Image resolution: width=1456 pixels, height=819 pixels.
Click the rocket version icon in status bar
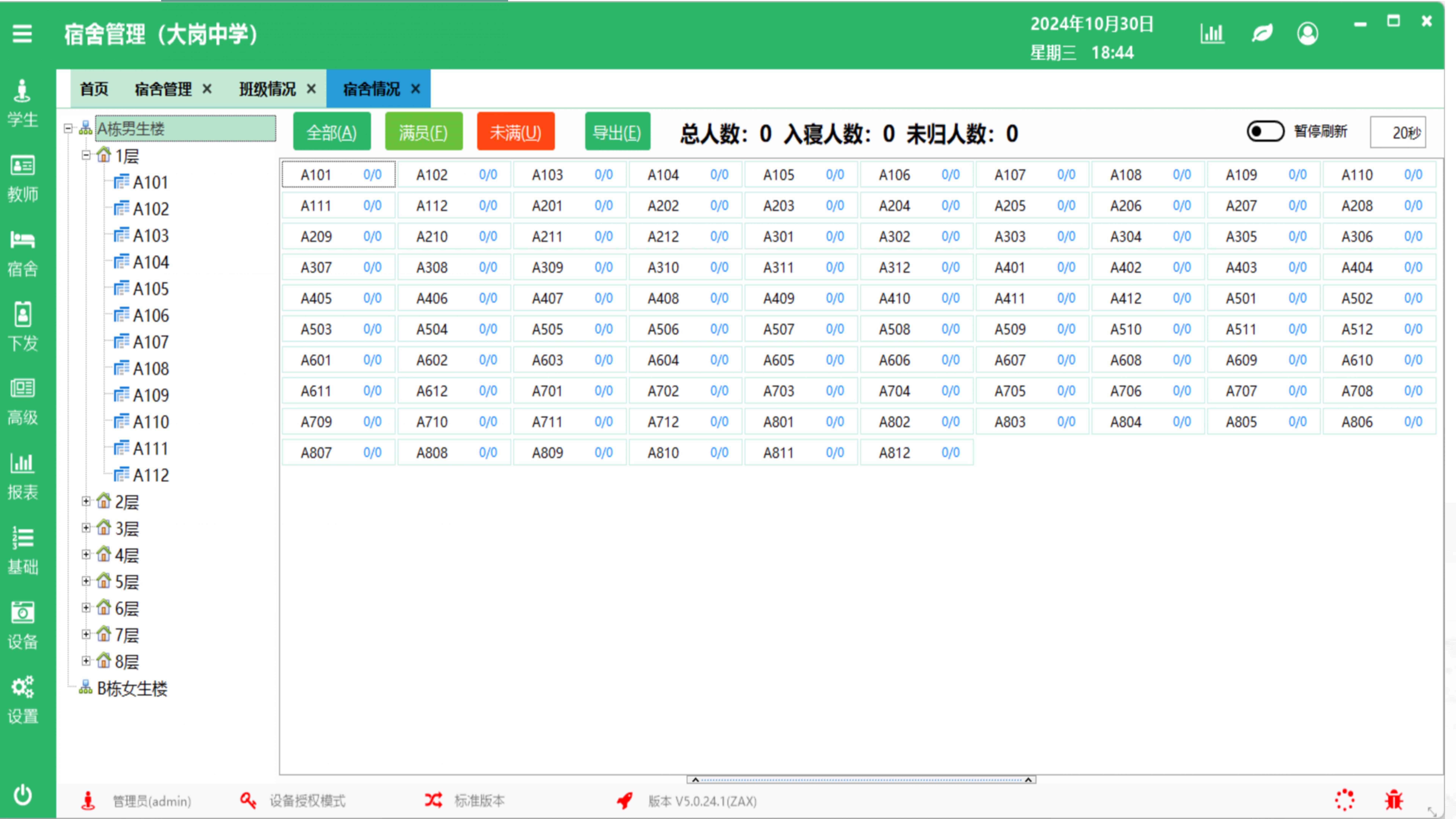pyautogui.click(x=624, y=800)
